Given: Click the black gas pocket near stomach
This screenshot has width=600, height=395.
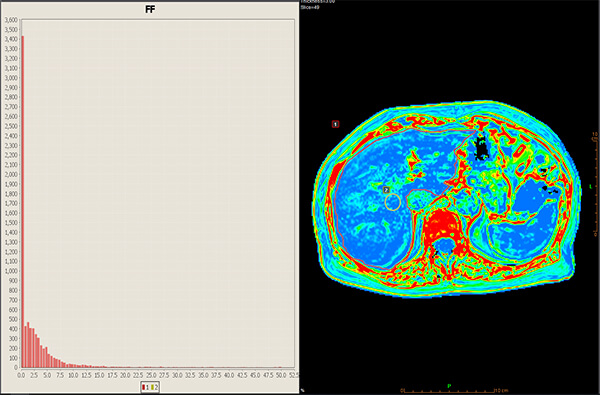Looking at the screenshot, I should pyautogui.click(x=481, y=146).
